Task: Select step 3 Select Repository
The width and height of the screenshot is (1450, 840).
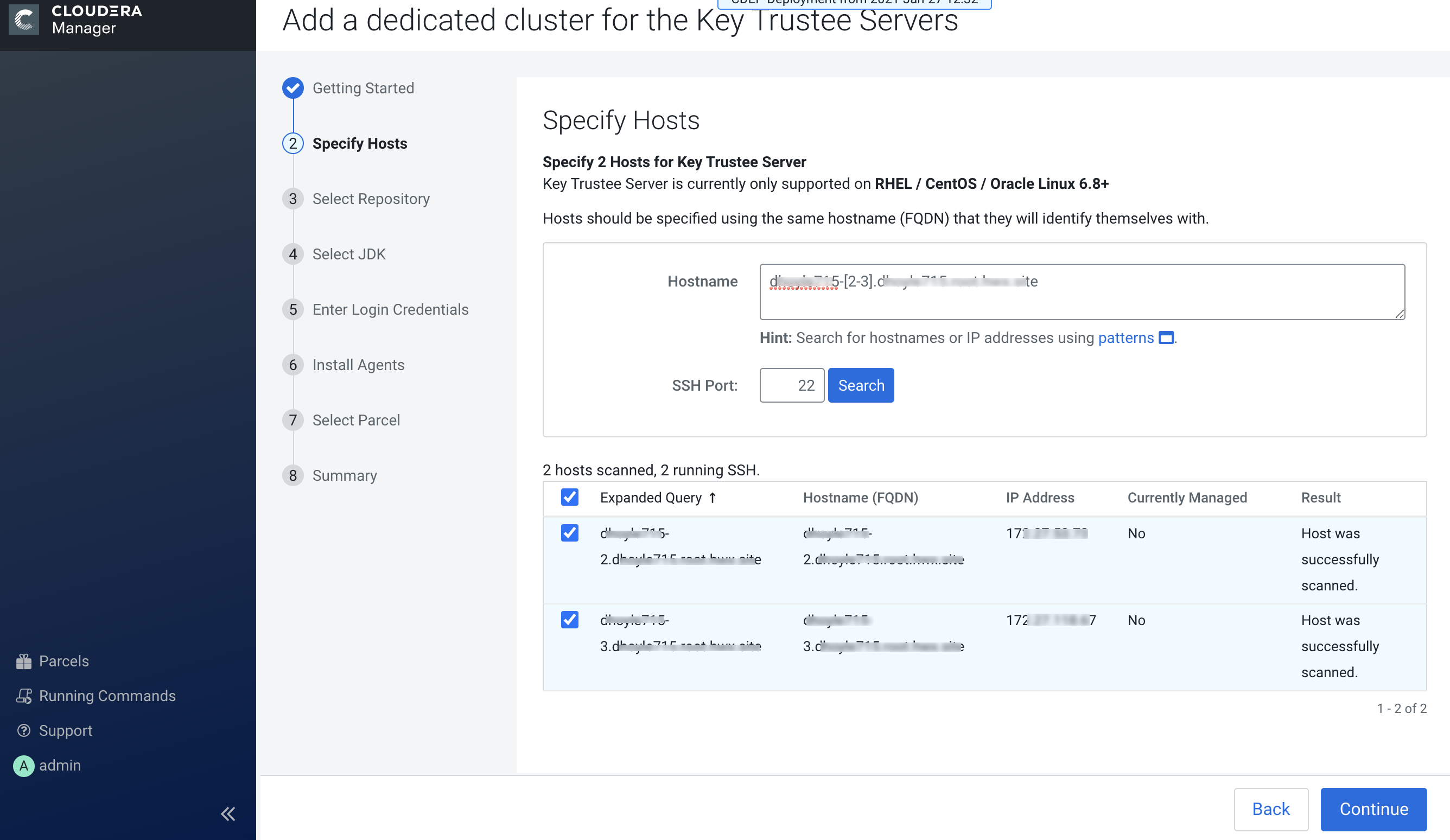Action: click(371, 199)
